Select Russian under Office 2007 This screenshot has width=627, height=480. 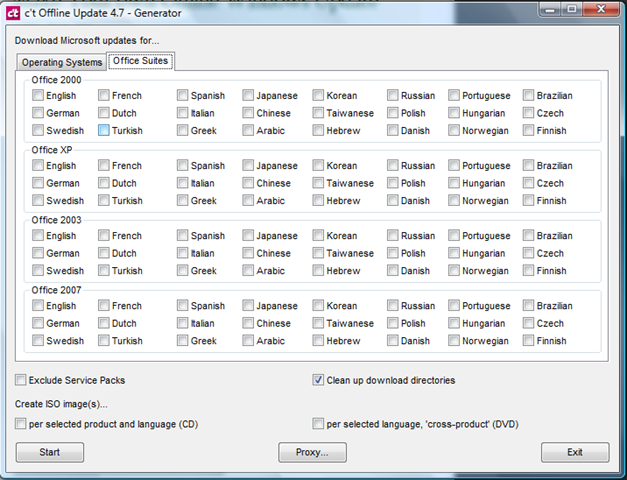pyautogui.click(x=394, y=306)
